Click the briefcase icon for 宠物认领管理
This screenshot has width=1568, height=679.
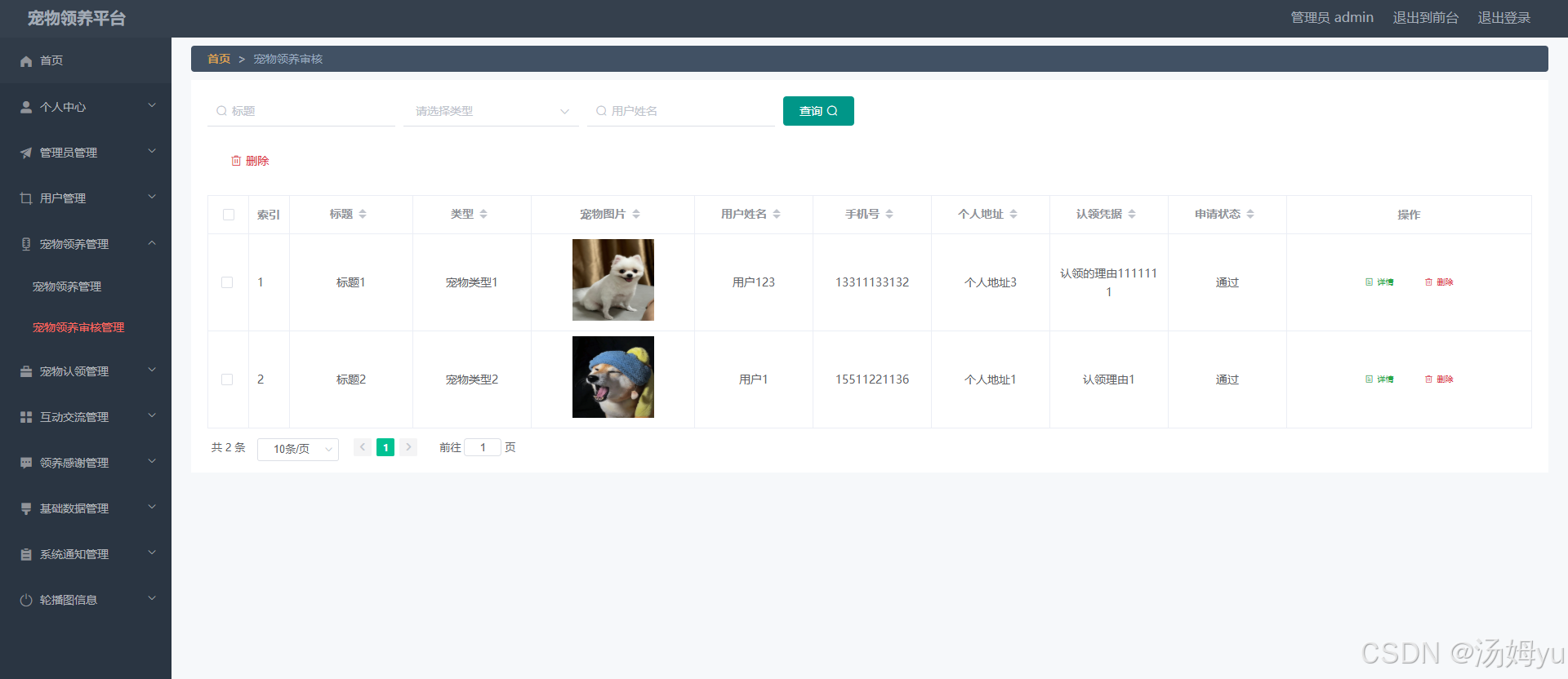[x=26, y=371]
